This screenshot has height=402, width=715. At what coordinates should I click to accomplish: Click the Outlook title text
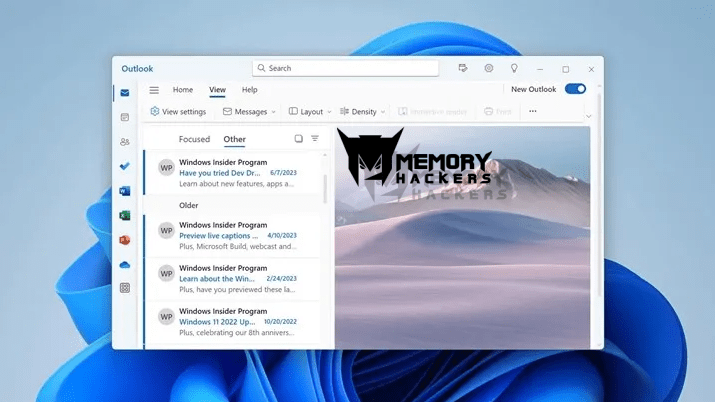(x=137, y=69)
